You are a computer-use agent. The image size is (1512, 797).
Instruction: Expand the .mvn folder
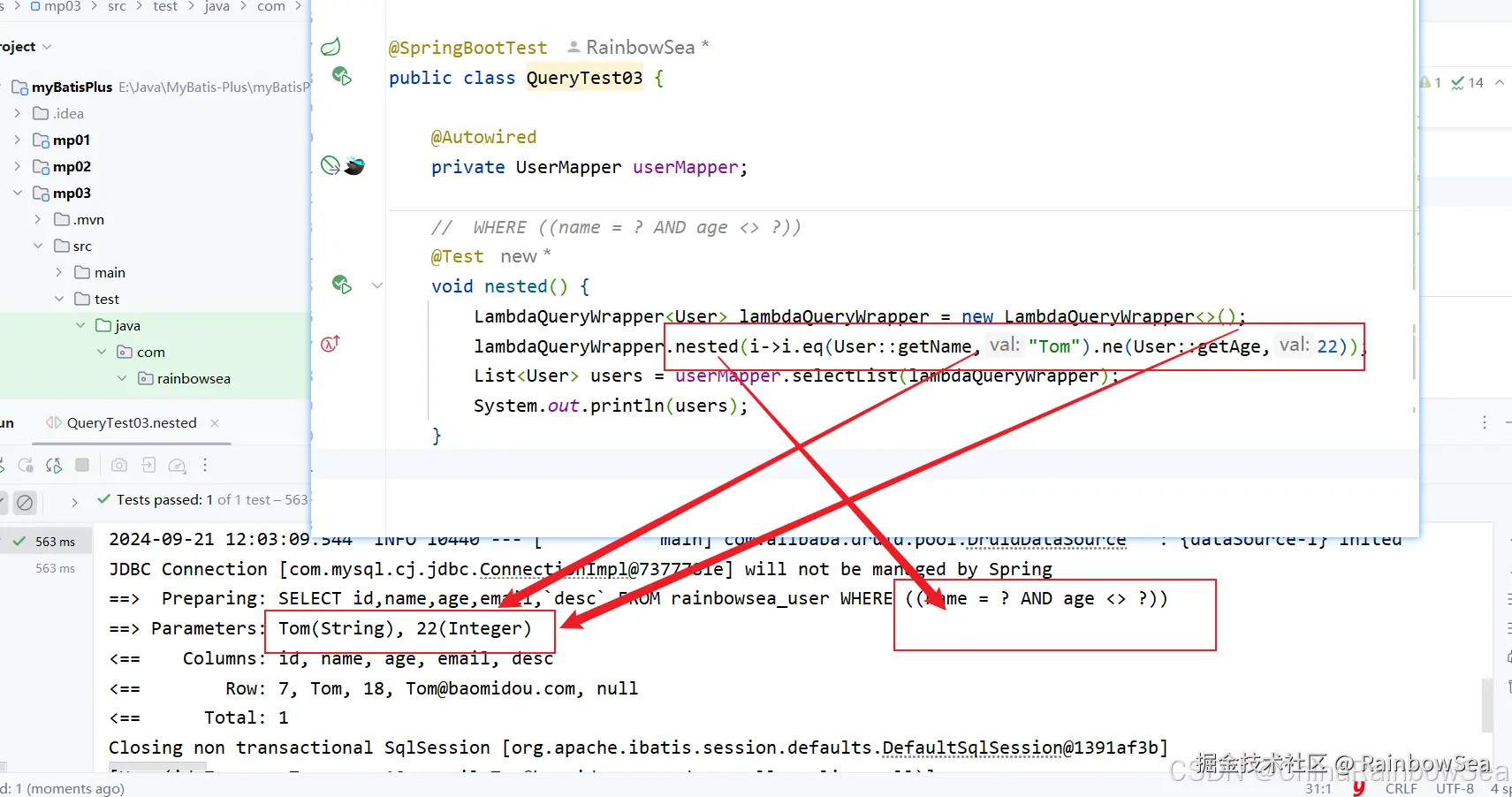(38, 219)
